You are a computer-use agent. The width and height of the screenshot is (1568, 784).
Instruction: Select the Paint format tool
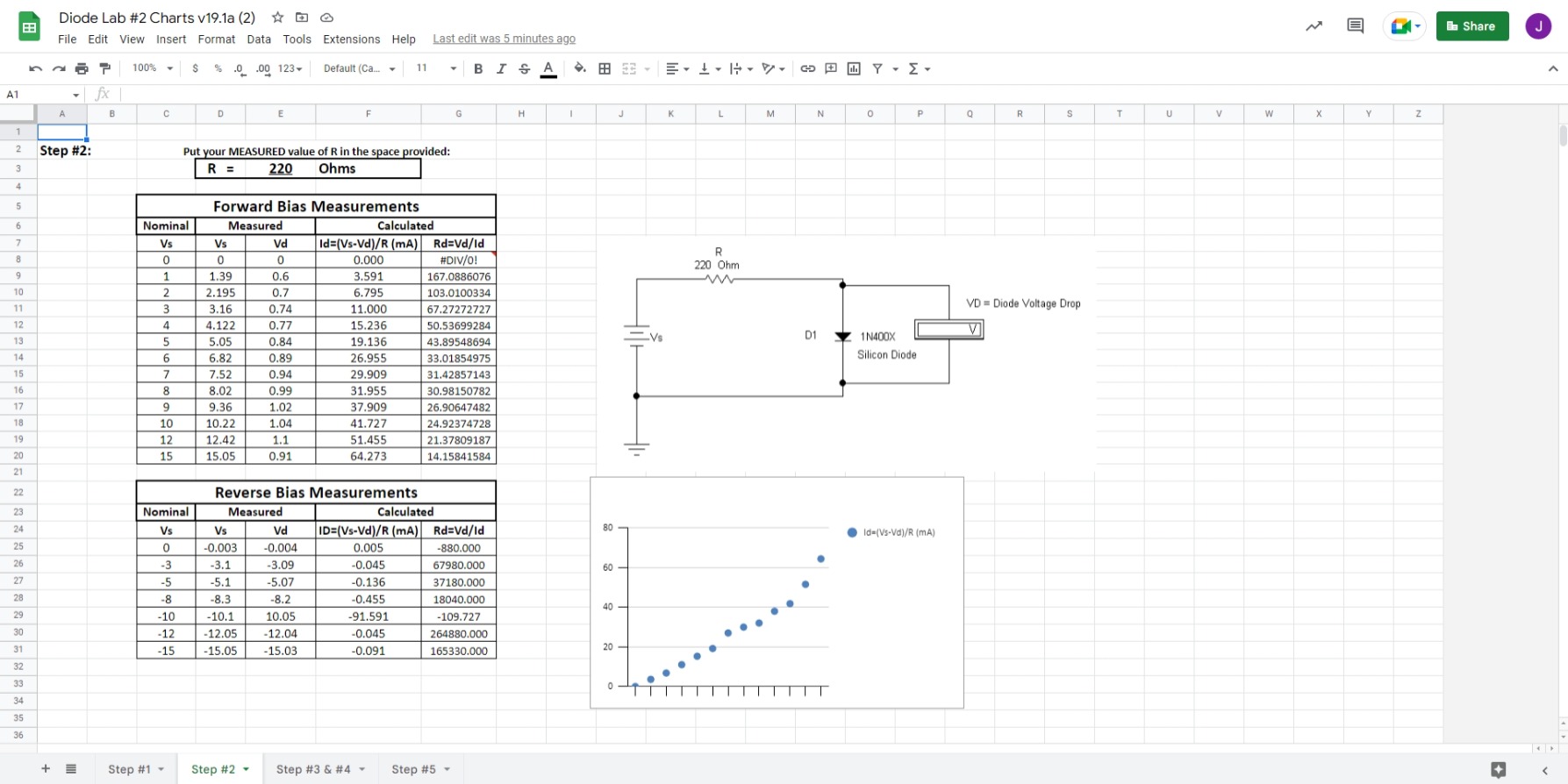[x=105, y=68]
